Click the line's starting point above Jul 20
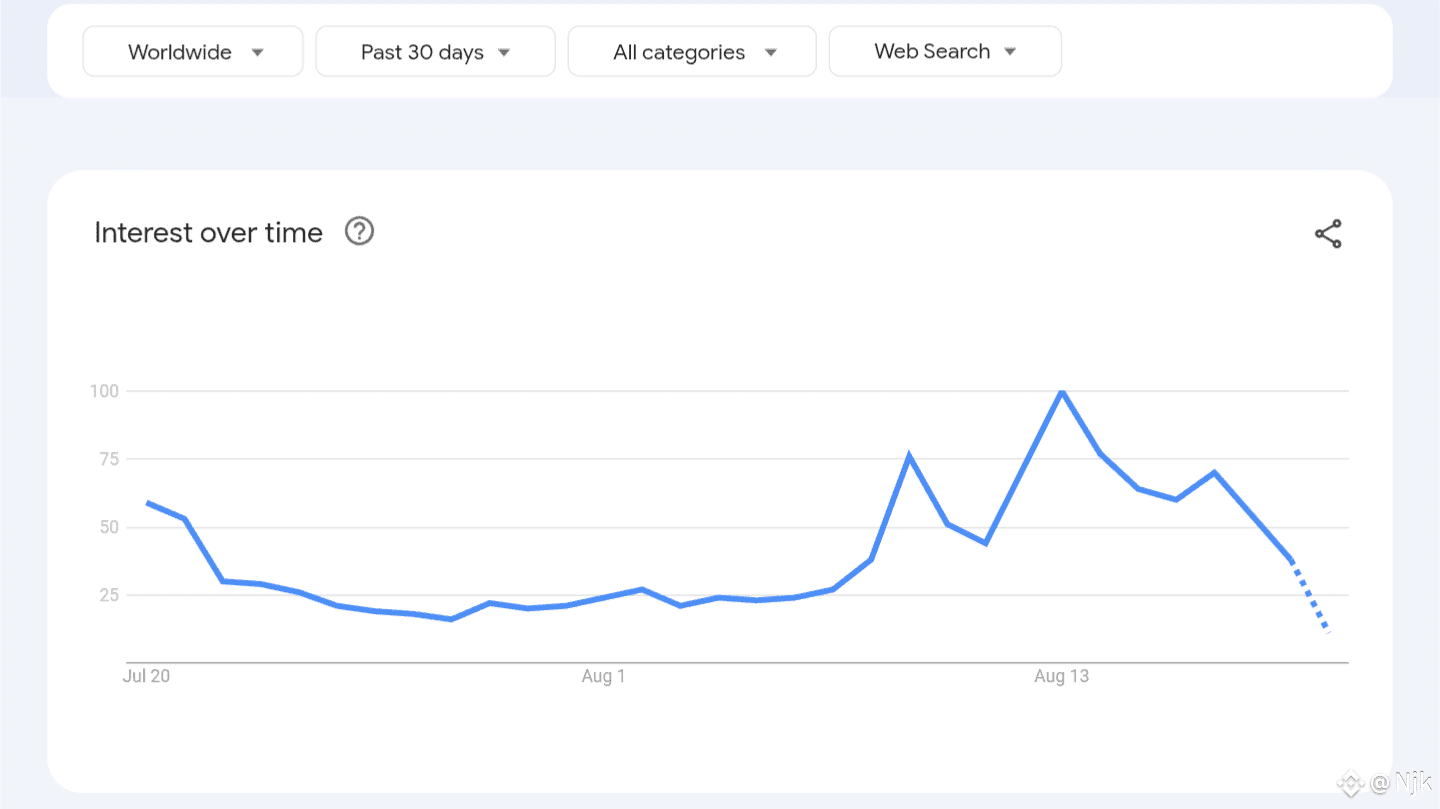This screenshot has width=1440, height=809. [148, 503]
